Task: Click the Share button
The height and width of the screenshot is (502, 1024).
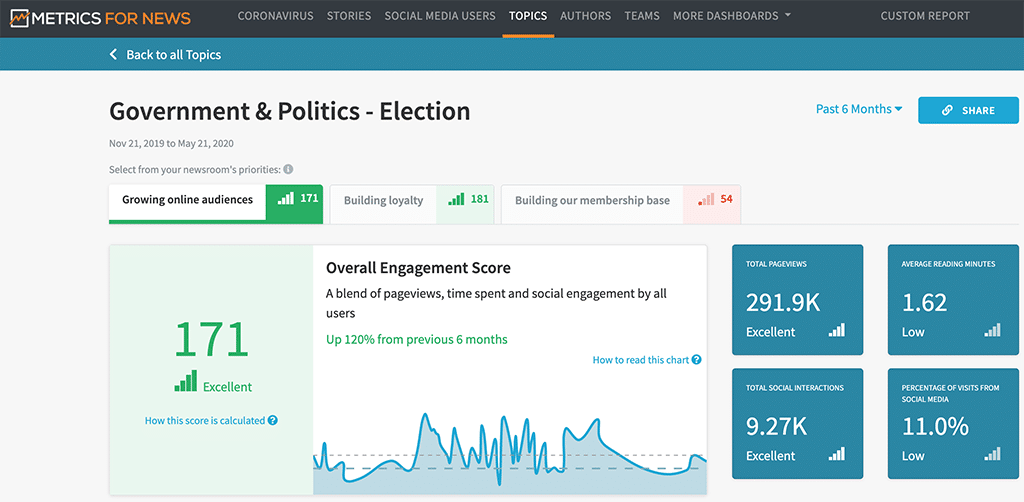Action: point(968,110)
